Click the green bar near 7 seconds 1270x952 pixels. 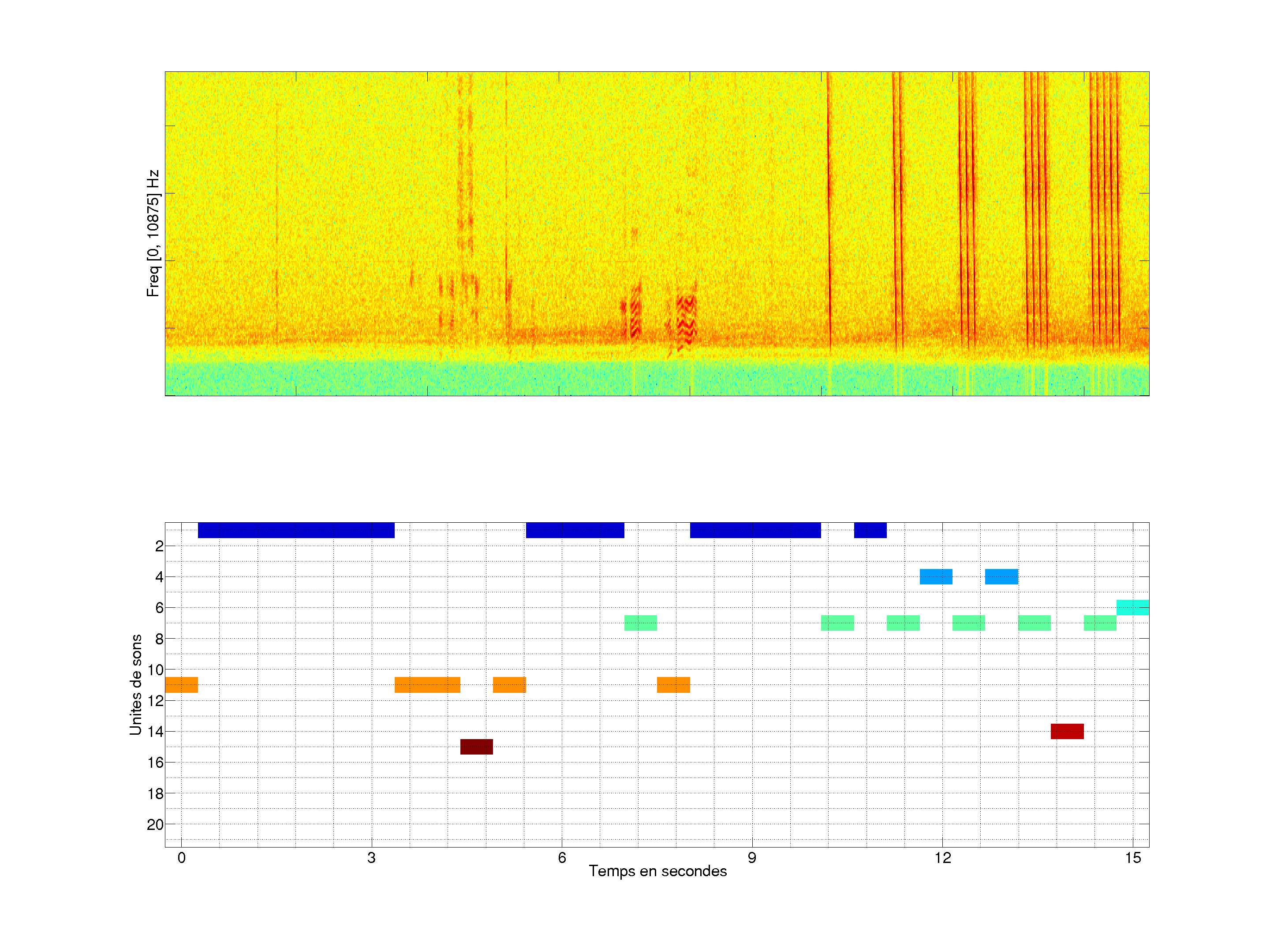coord(640,623)
